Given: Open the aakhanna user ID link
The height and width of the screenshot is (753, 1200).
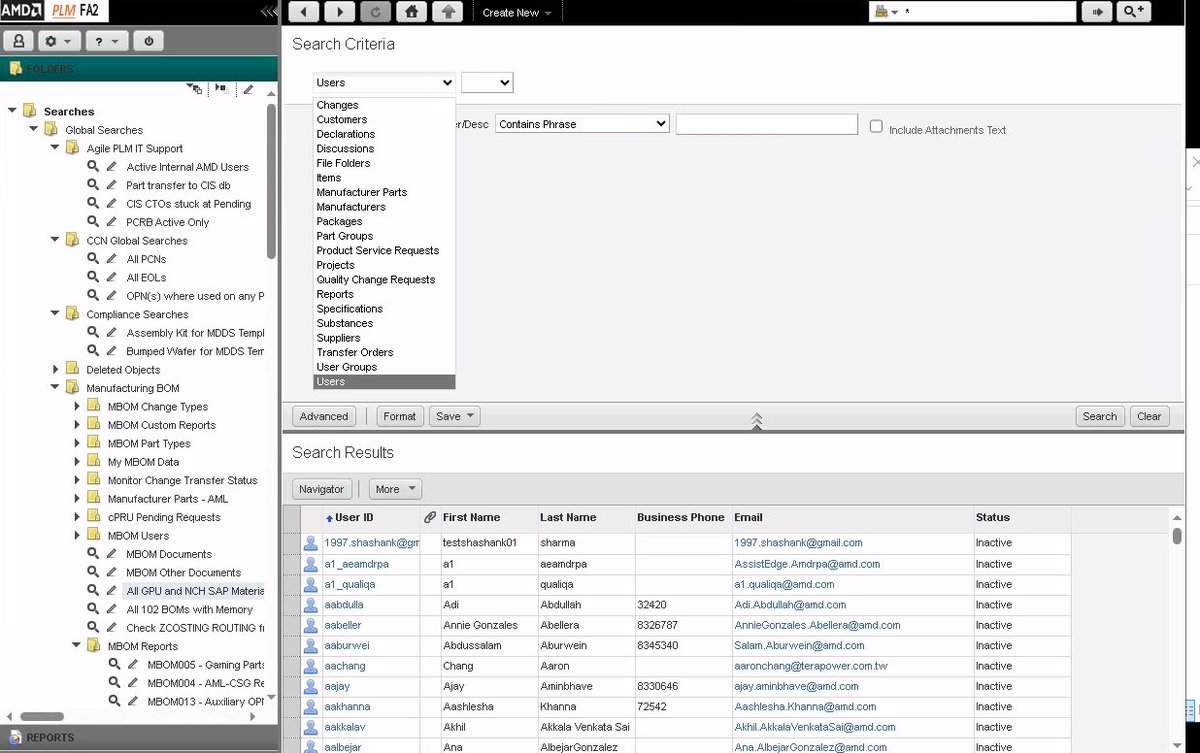Looking at the screenshot, I should tap(347, 706).
